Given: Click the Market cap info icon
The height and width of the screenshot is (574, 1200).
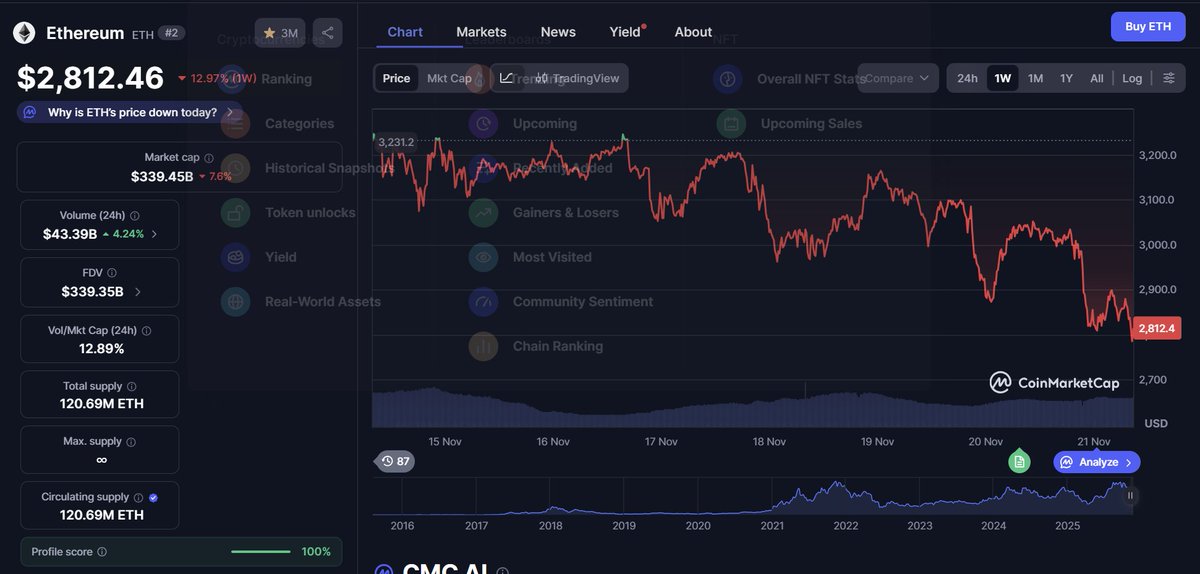Looking at the screenshot, I should pos(209,158).
